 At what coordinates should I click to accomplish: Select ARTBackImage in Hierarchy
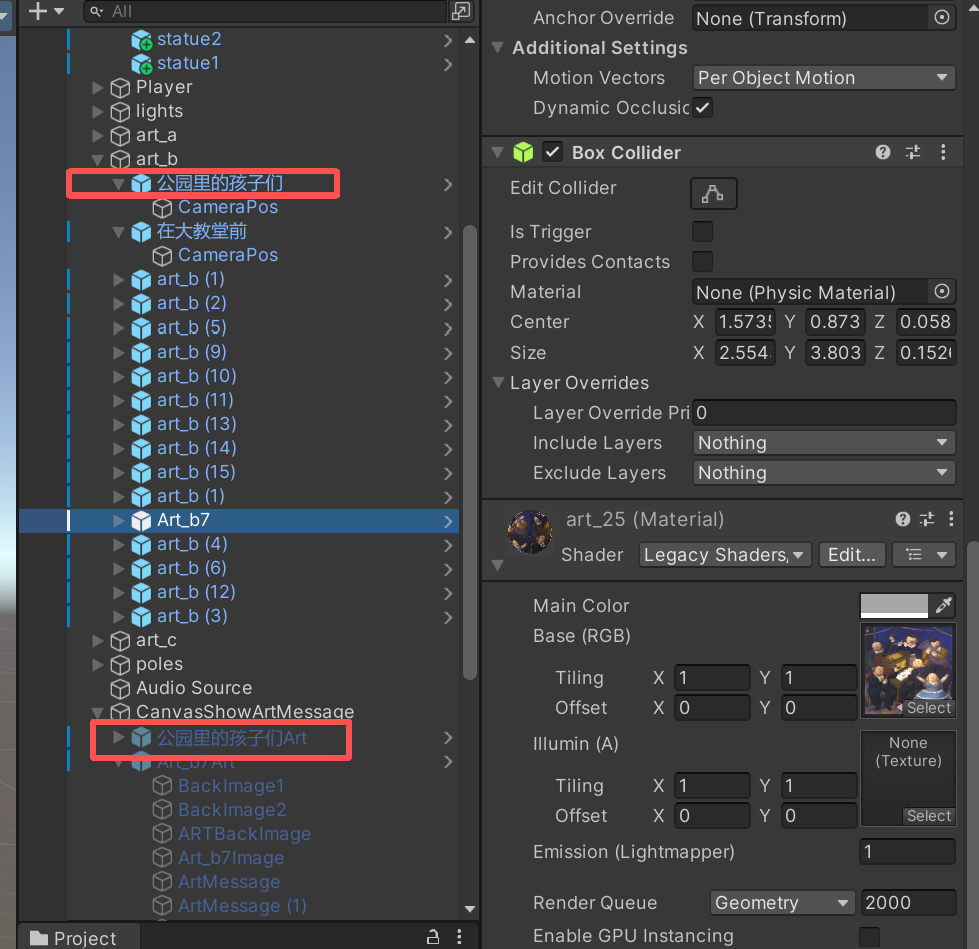pyautogui.click(x=245, y=834)
